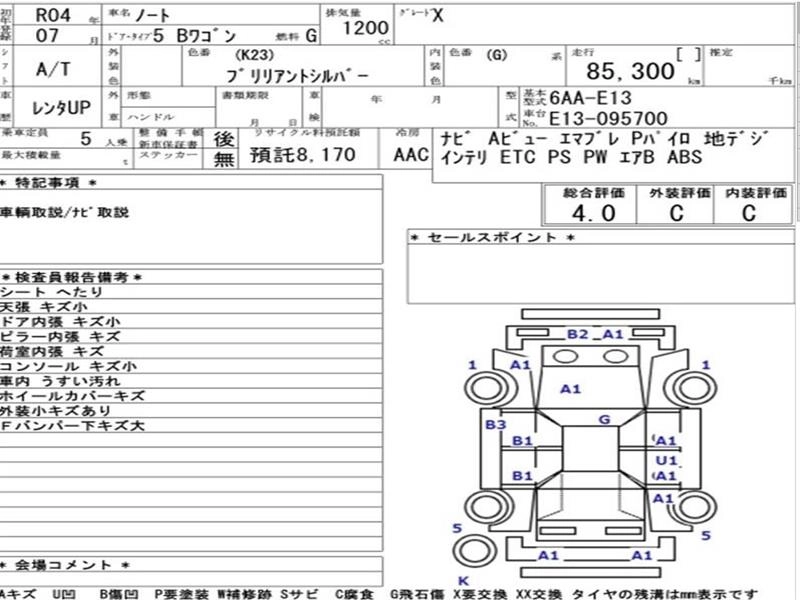This screenshot has height=600, width=800.
Task: Click the chassis number E13-095700
Action: pyautogui.click(x=608, y=118)
